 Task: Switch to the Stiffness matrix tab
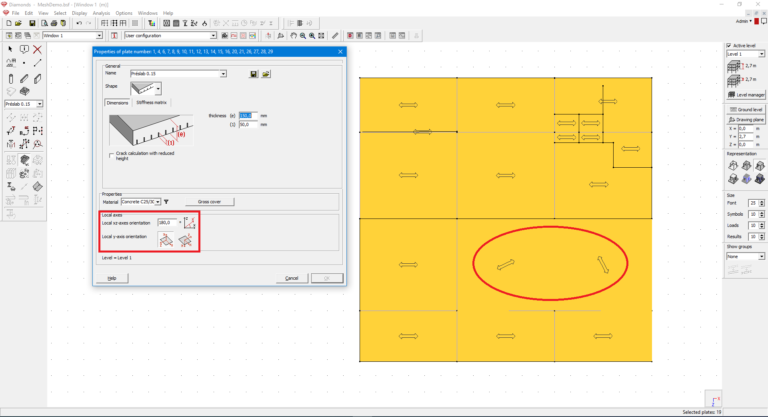[151, 102]
